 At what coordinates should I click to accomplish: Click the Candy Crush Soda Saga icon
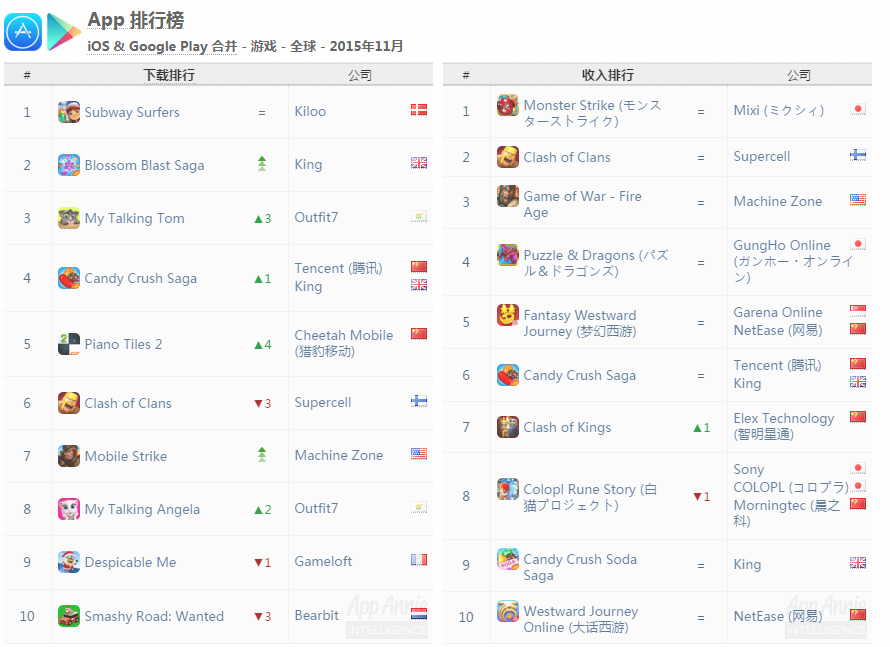coord(507,559)
